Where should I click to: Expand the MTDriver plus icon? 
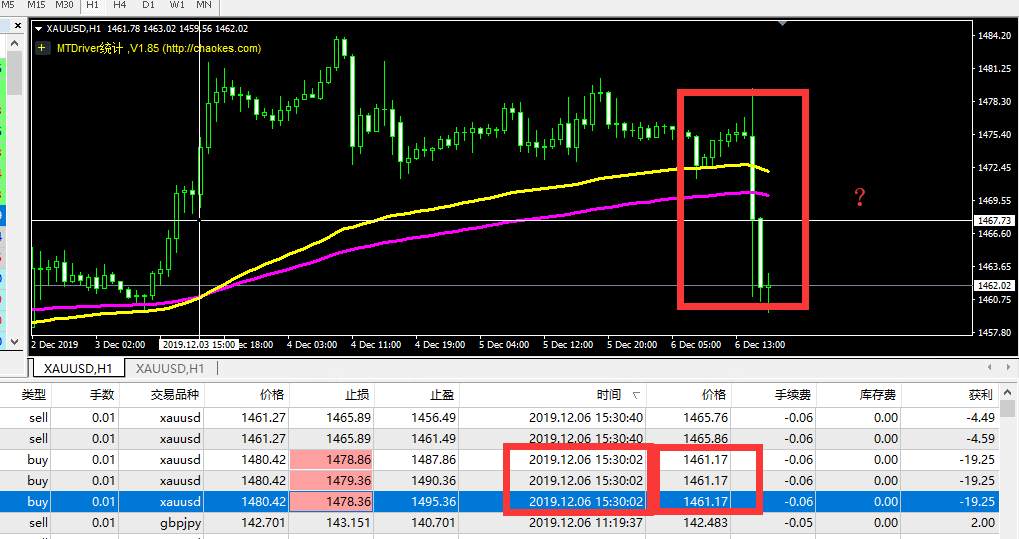coord(42,48)
